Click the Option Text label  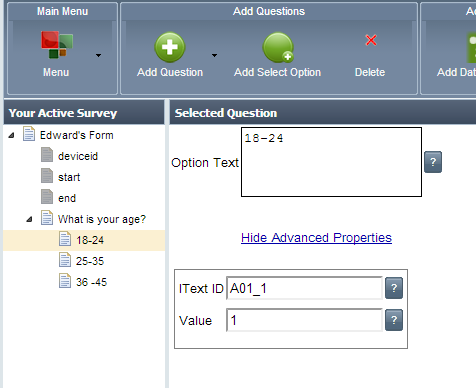coord(205,163)
